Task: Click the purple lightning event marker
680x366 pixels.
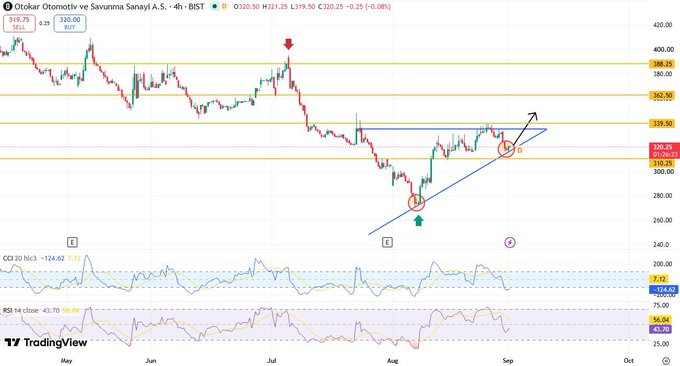Action: [510, 242]
